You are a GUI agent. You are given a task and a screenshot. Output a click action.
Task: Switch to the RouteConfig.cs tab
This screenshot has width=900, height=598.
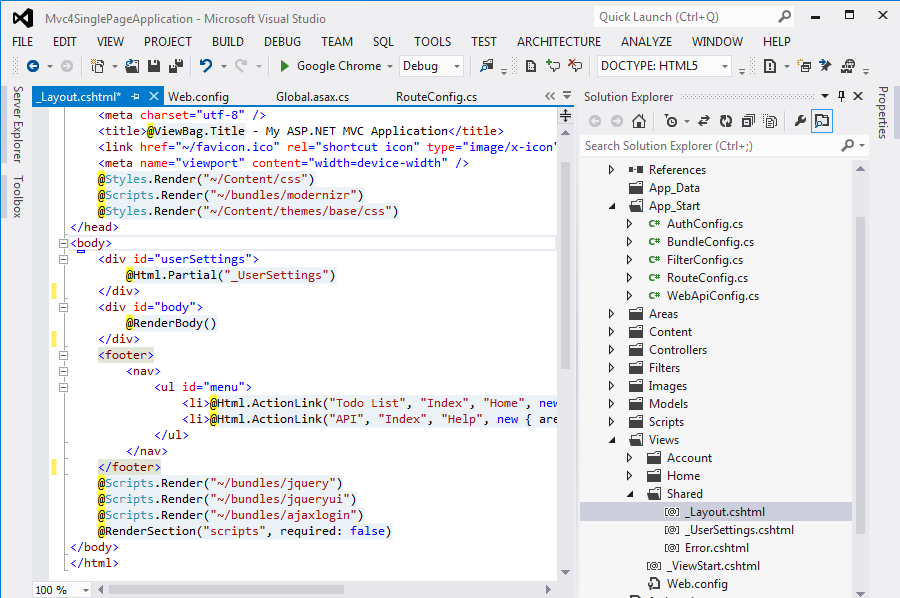point(436,97)
